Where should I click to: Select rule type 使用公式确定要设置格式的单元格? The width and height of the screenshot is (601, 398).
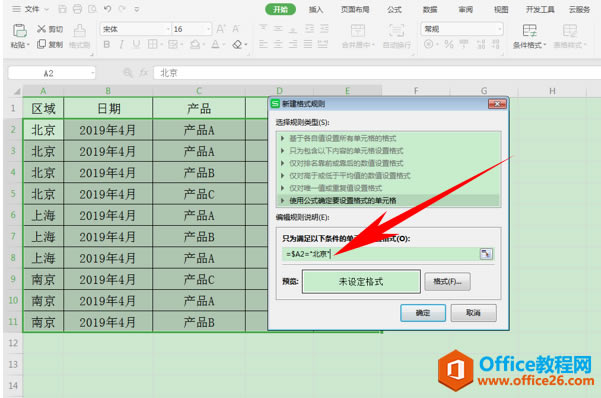pyautogui.click(x=343, y=201)
